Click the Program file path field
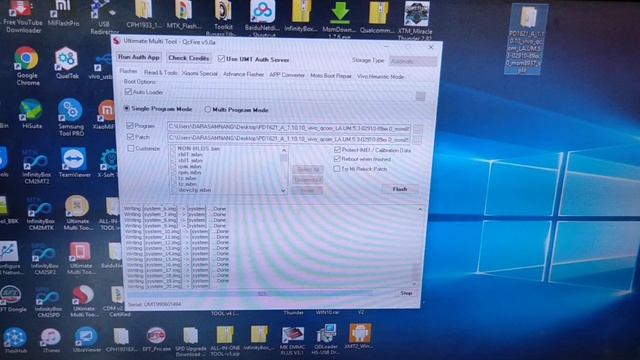 [x=289, y=128]
